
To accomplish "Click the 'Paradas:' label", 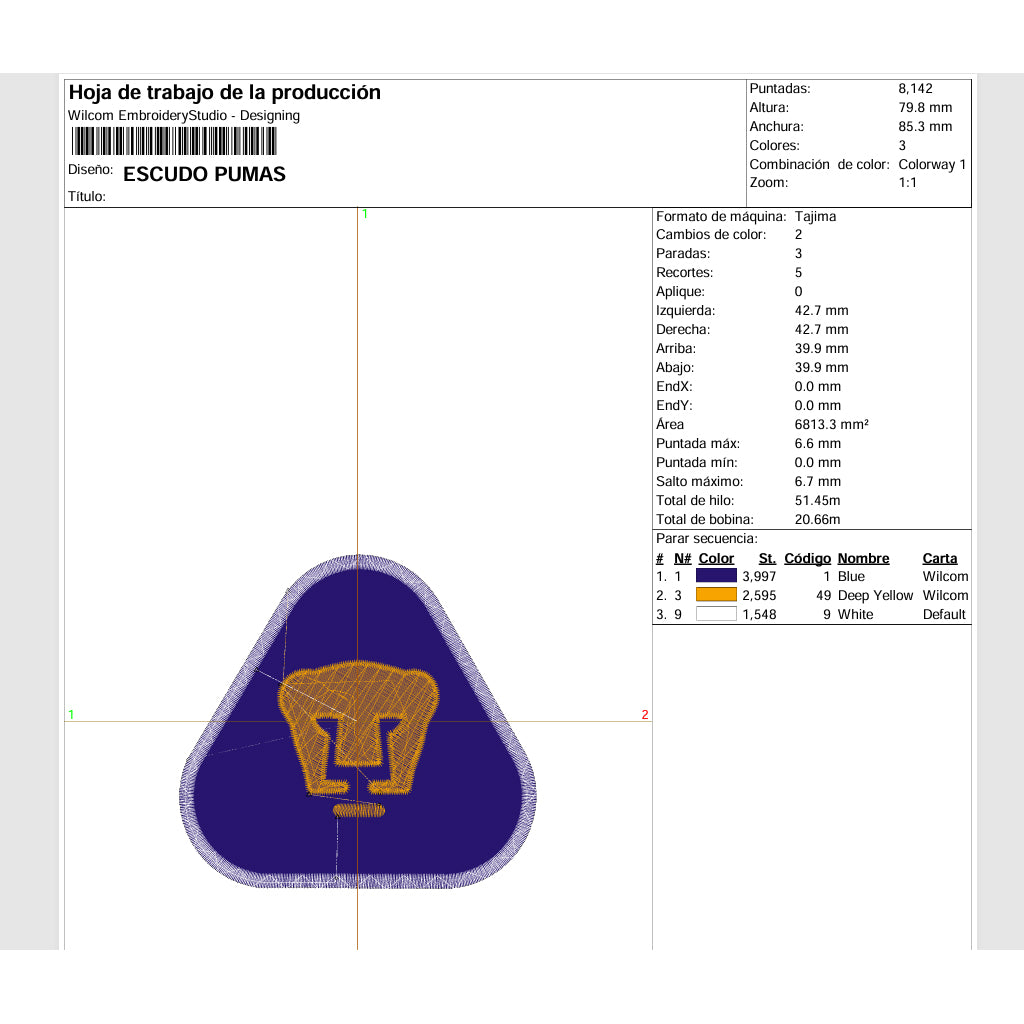I will pos(682,253).
